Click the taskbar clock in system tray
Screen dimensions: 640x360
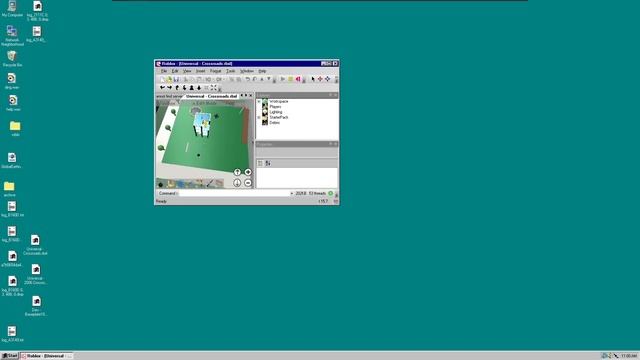[629, 356]
